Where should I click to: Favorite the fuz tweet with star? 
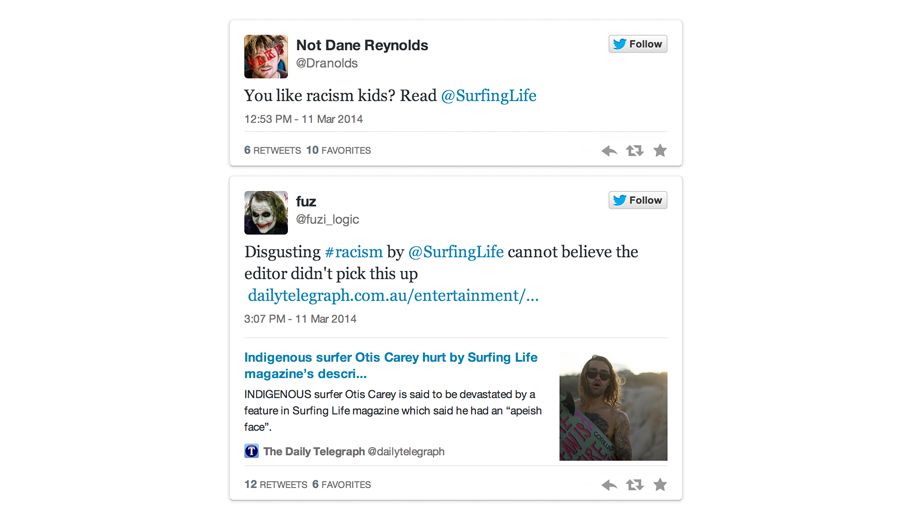pos(660,485)
